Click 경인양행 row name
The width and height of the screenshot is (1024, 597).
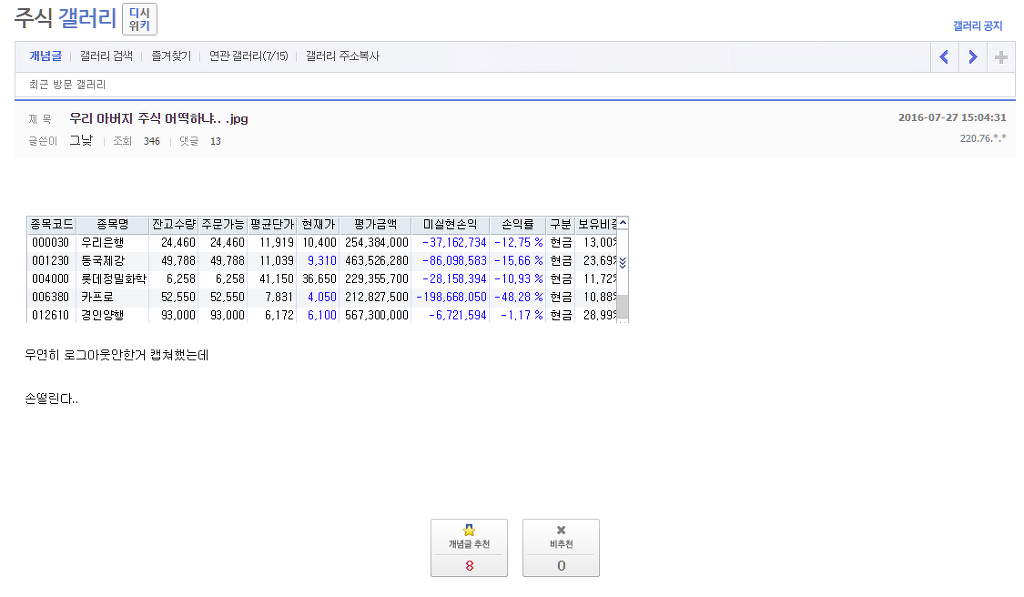click(102, 315)
